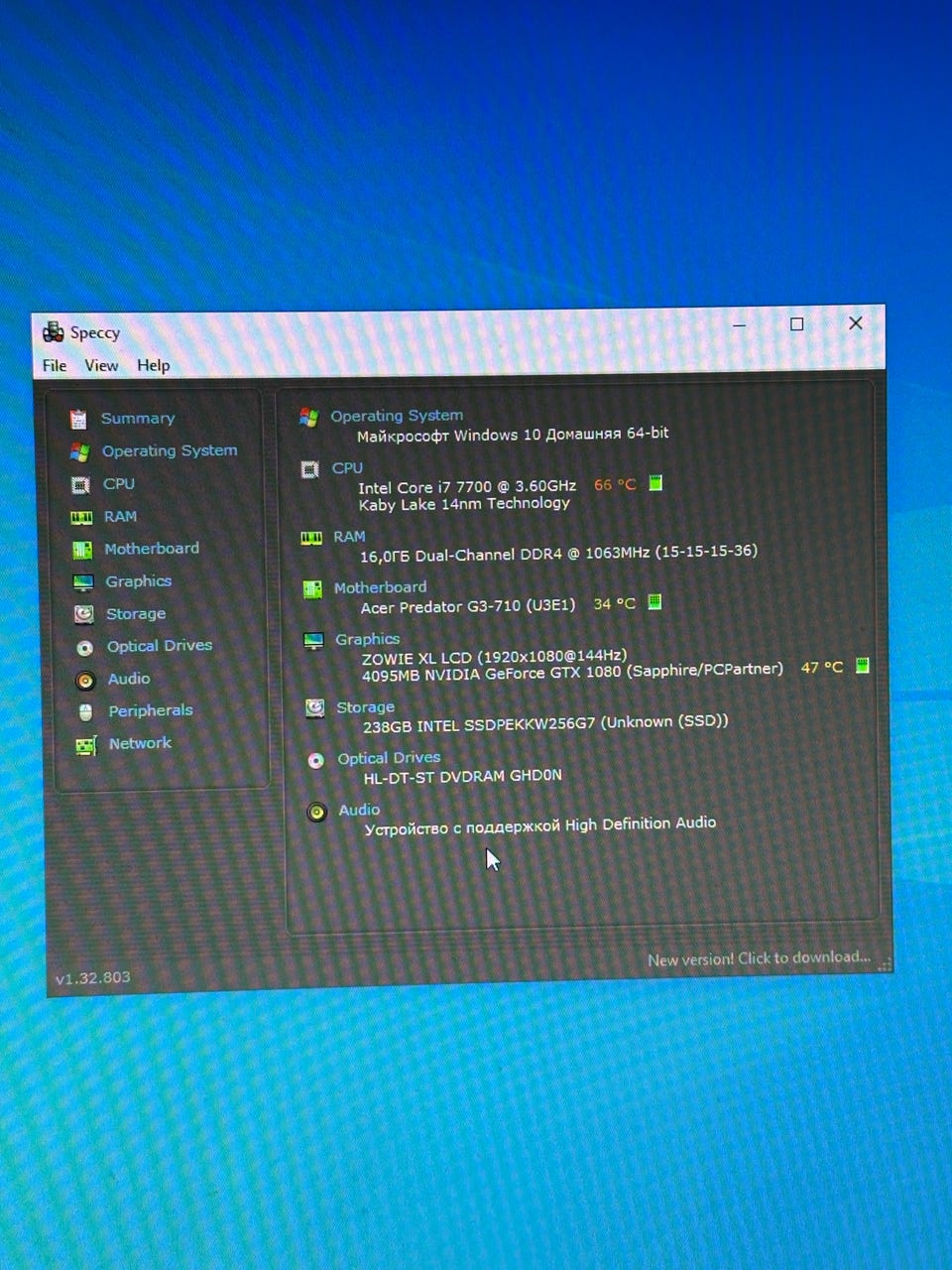Click New version! Click to download link
Image resolution: width=952 pixels, height=1270 pixels.
(x=760, y=958)
